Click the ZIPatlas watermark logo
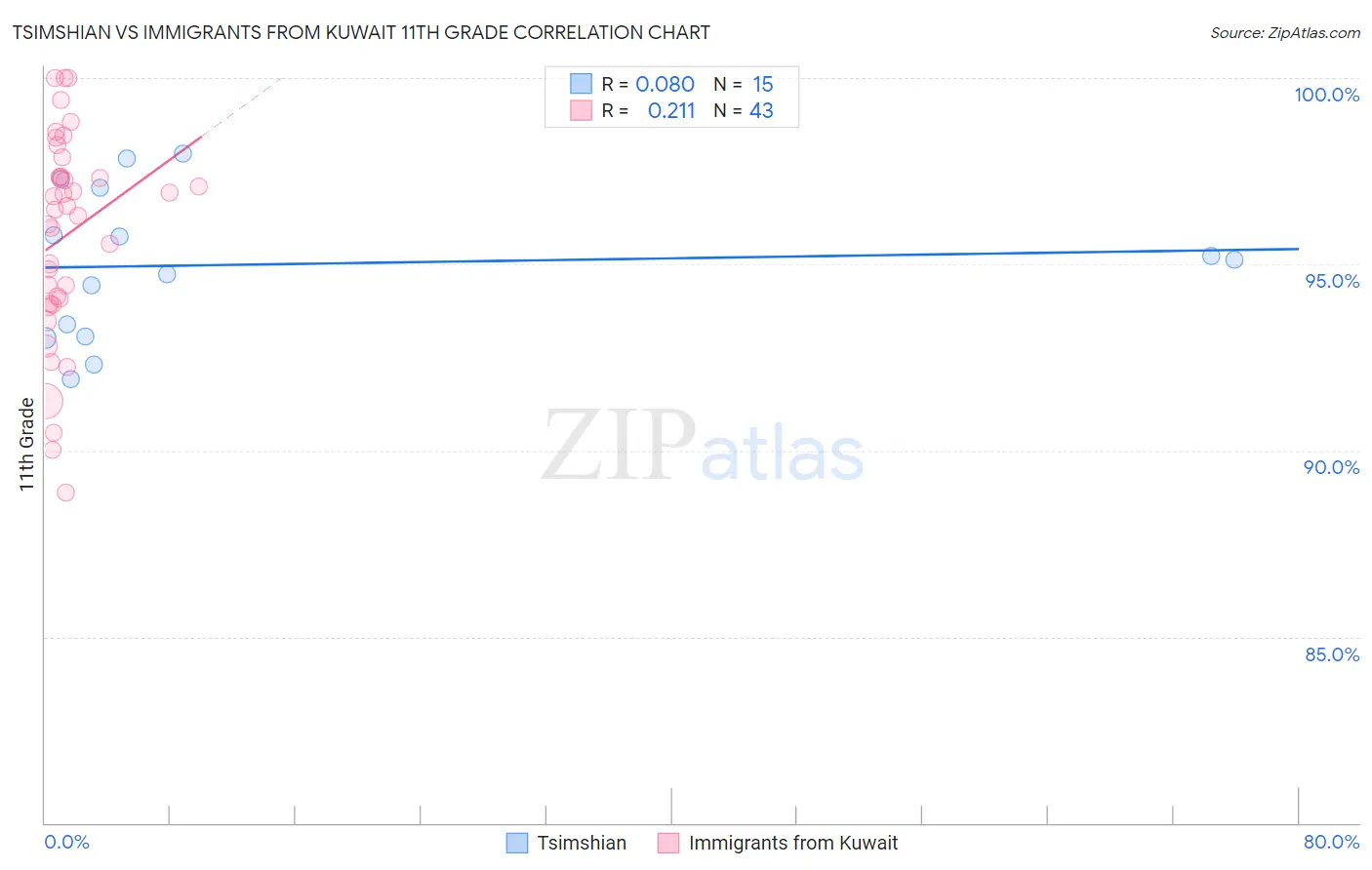Screen dimensions: 1372x870 pos(703,448)
